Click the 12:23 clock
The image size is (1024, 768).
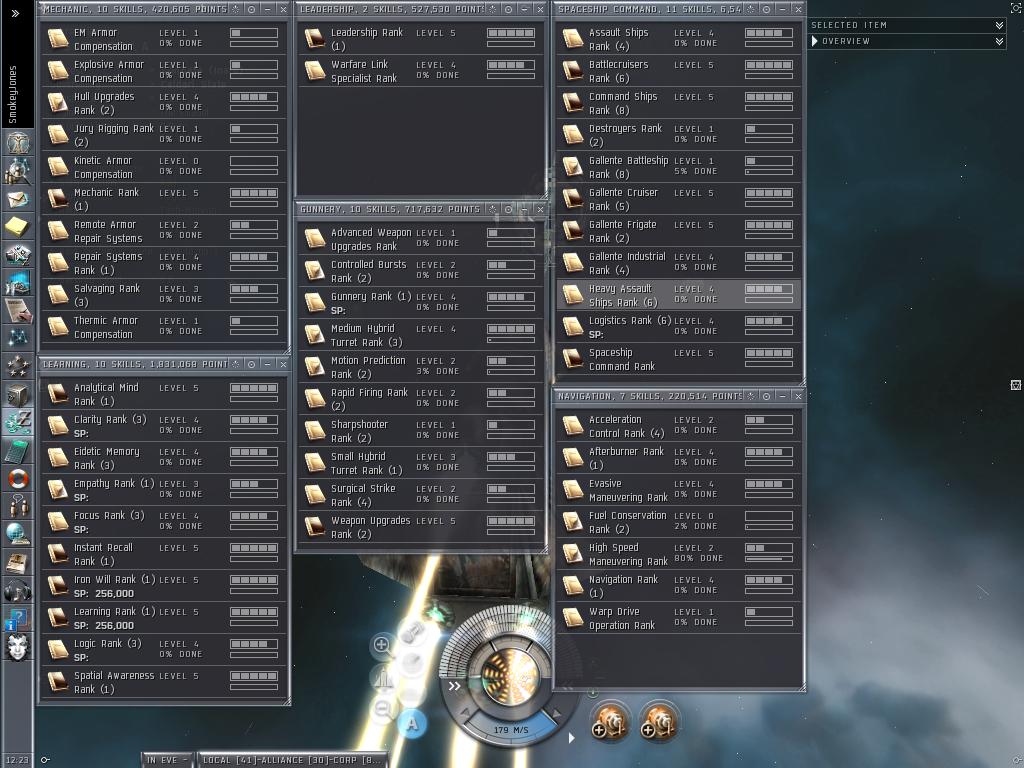pos(17,760)
